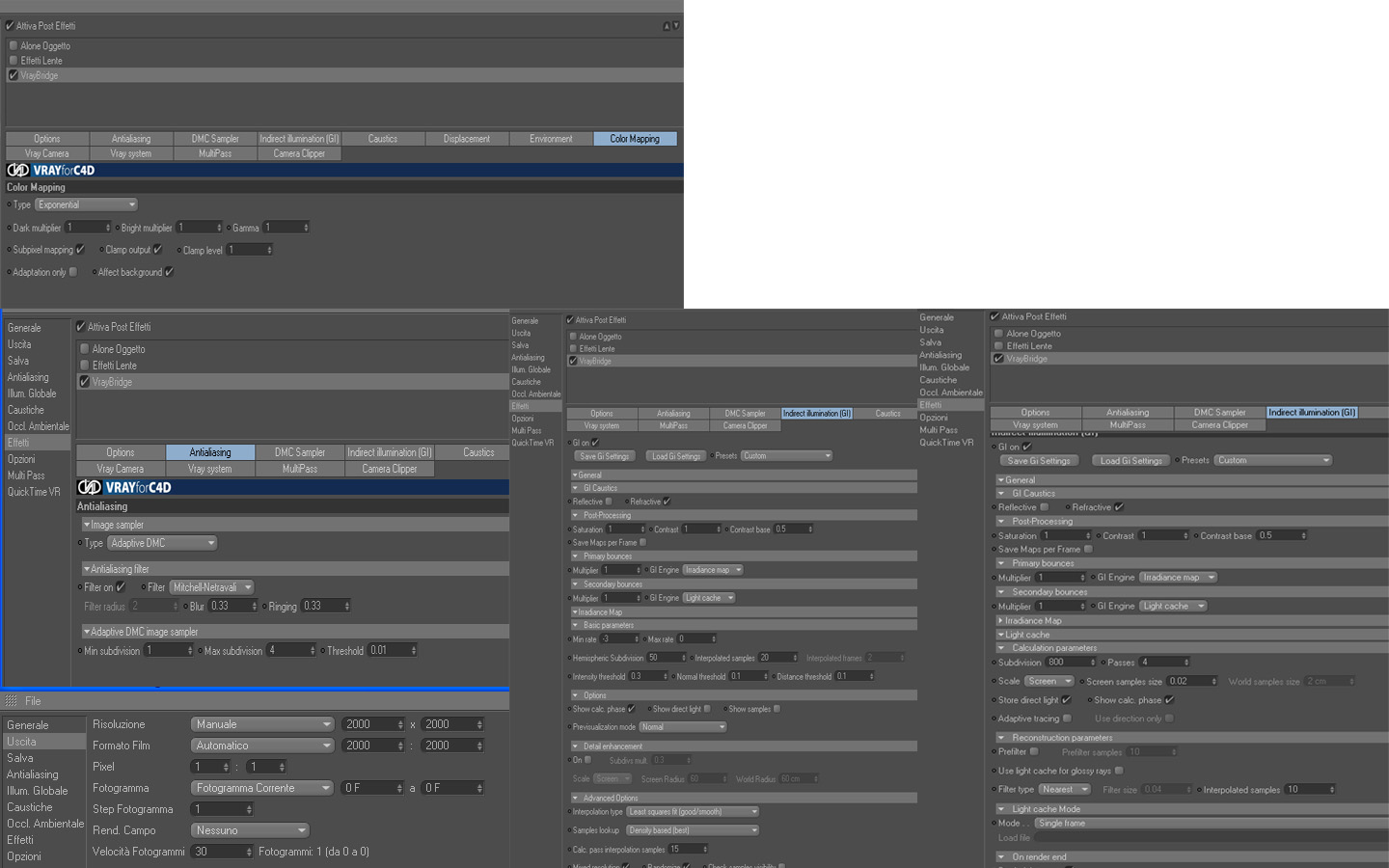This screenshot has width=1389, height=868.
Task: Switch to the Environment tab
Action: click(551, 139)
